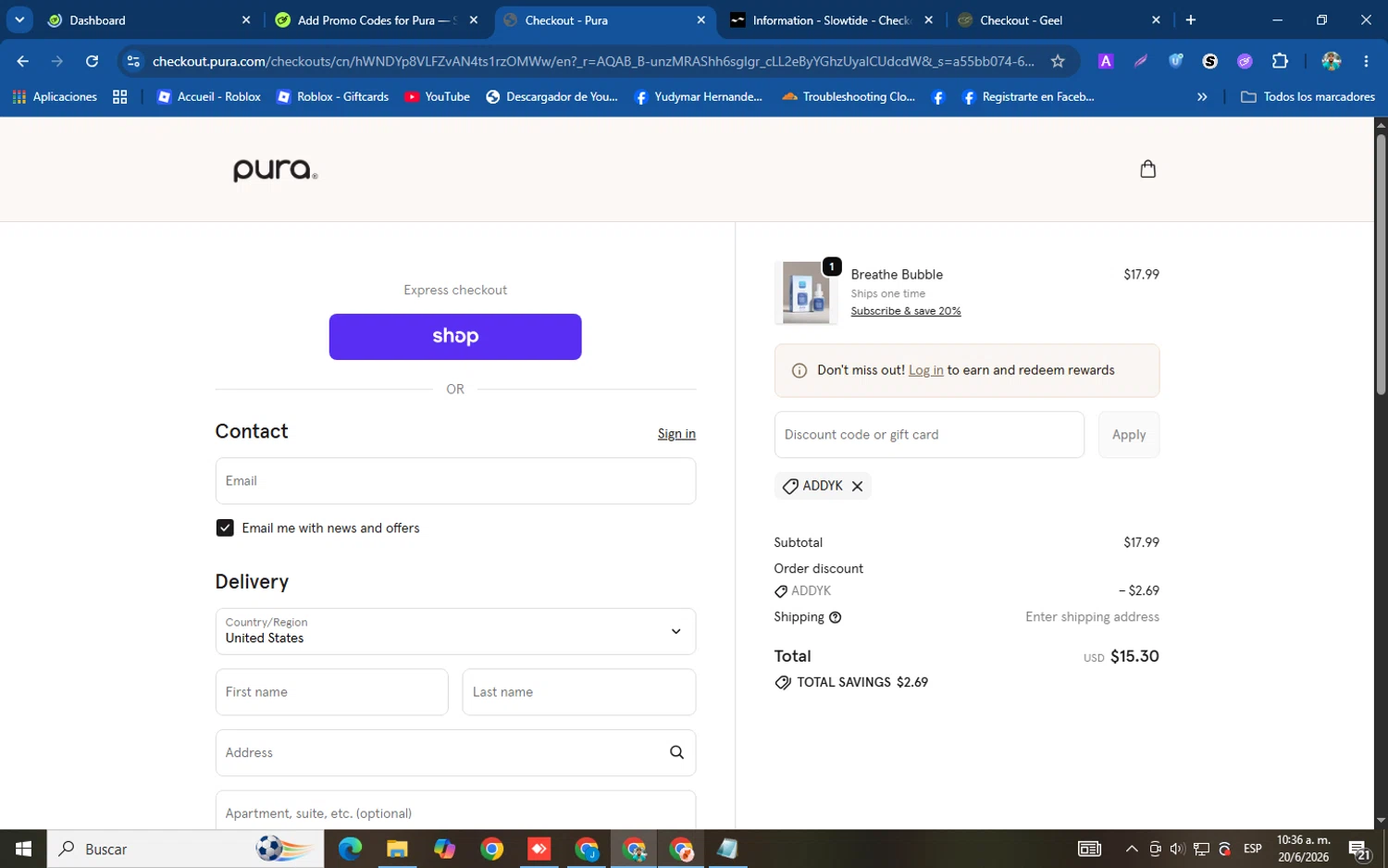This screenshot has width=1388, height=868.
Task: Click the Pura logo
Action: coord(275,169)
